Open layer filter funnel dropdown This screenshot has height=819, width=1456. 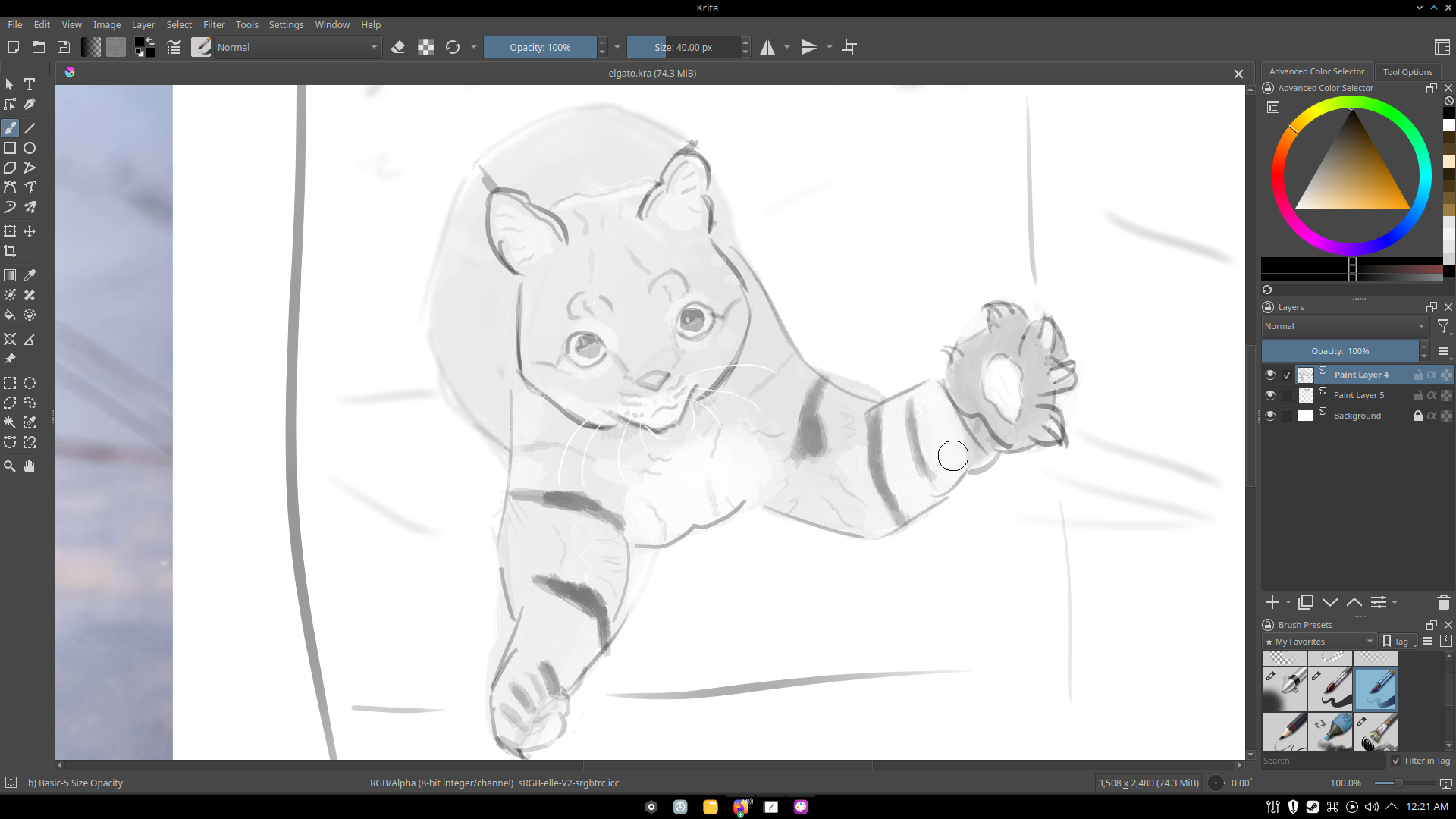click(x=1443, y=327)
